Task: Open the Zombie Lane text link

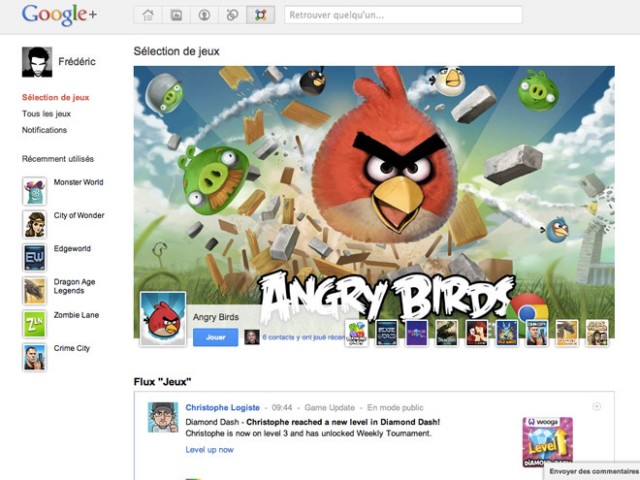Action: point(76,315)
